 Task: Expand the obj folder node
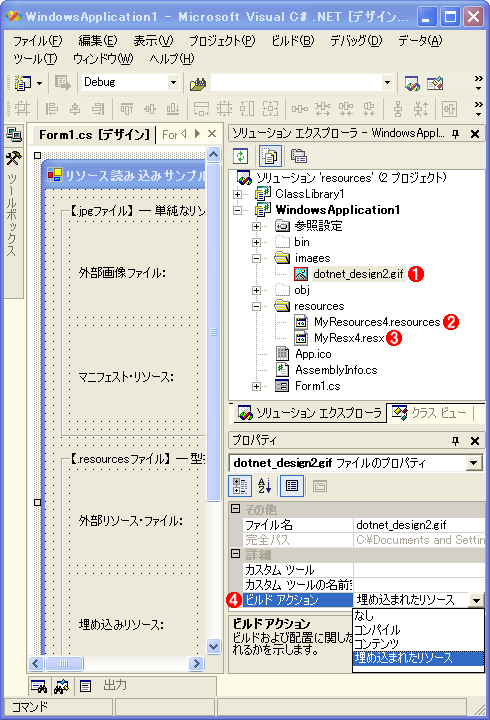pyautogui.click(x=256, y=290)
